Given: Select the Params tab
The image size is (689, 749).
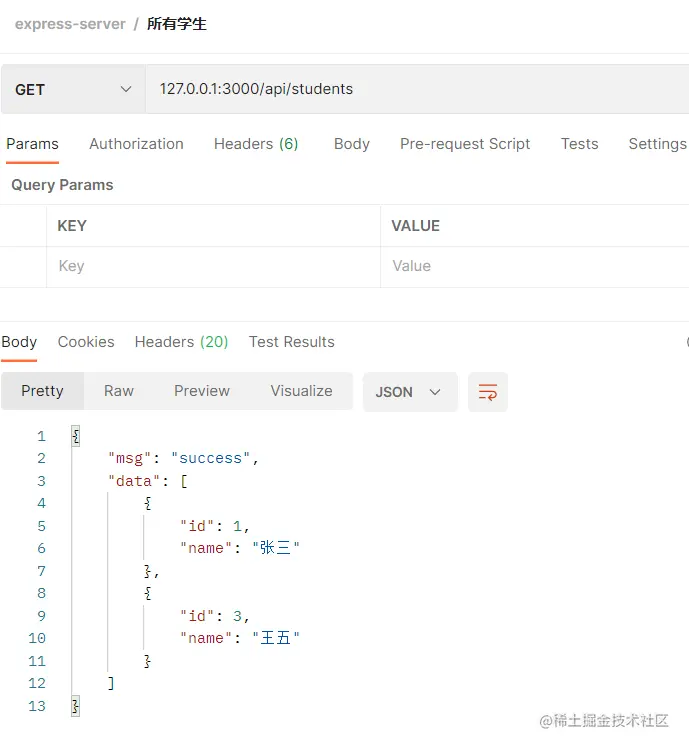Looking at the screenshot, I should pyautogui.click(x=32, y=144).
